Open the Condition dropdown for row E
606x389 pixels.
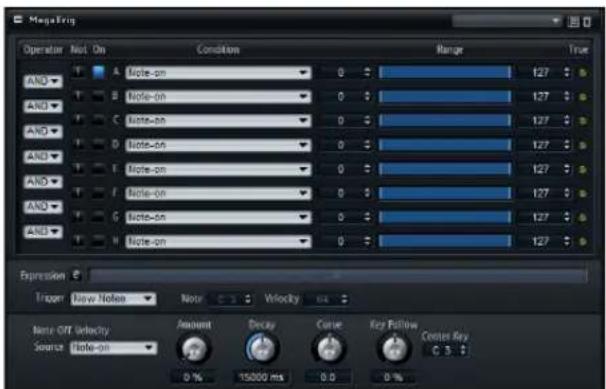(218, 169)
